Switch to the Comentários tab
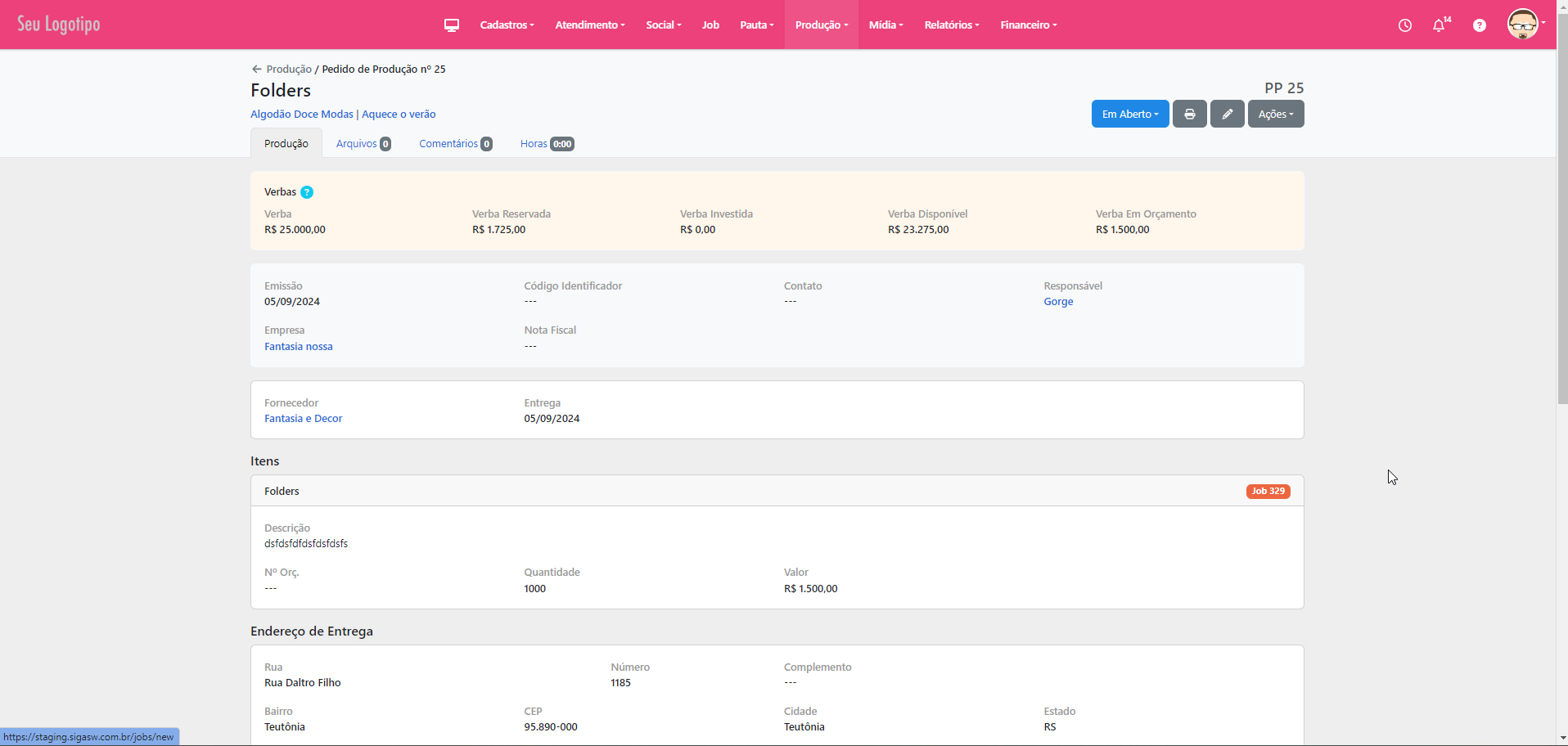Image resolution: width=1568 pixels, height=746 pixels. (455, 144)
